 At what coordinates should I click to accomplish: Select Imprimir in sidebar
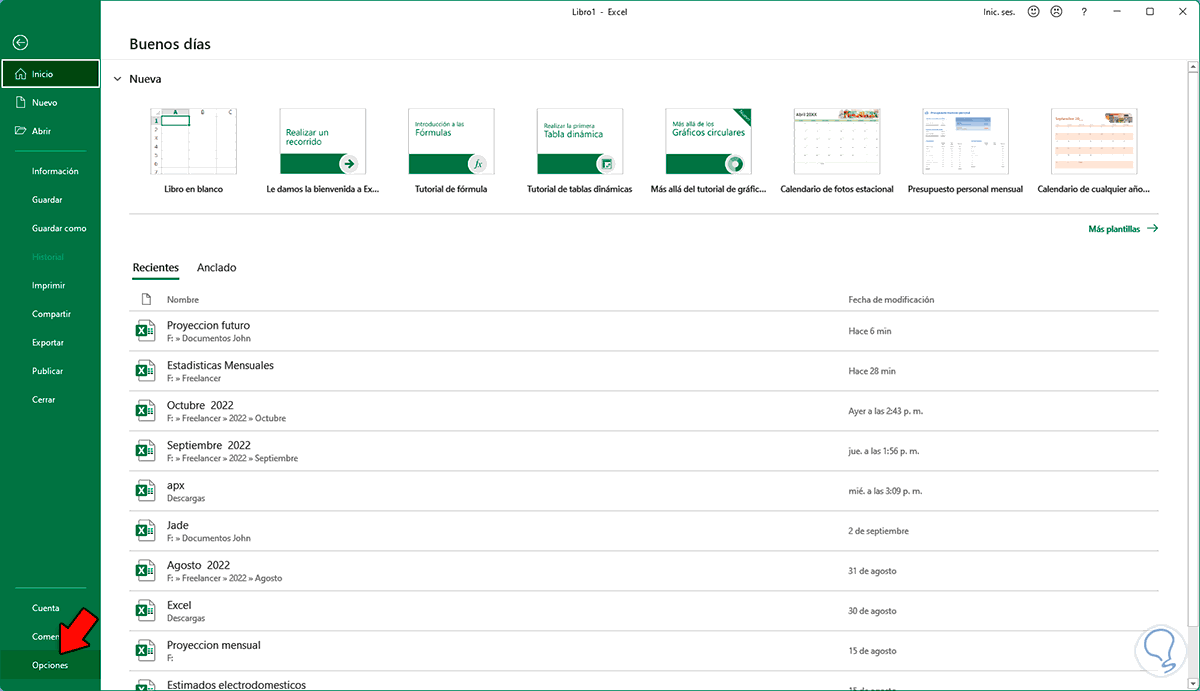[x=50, y=285]
